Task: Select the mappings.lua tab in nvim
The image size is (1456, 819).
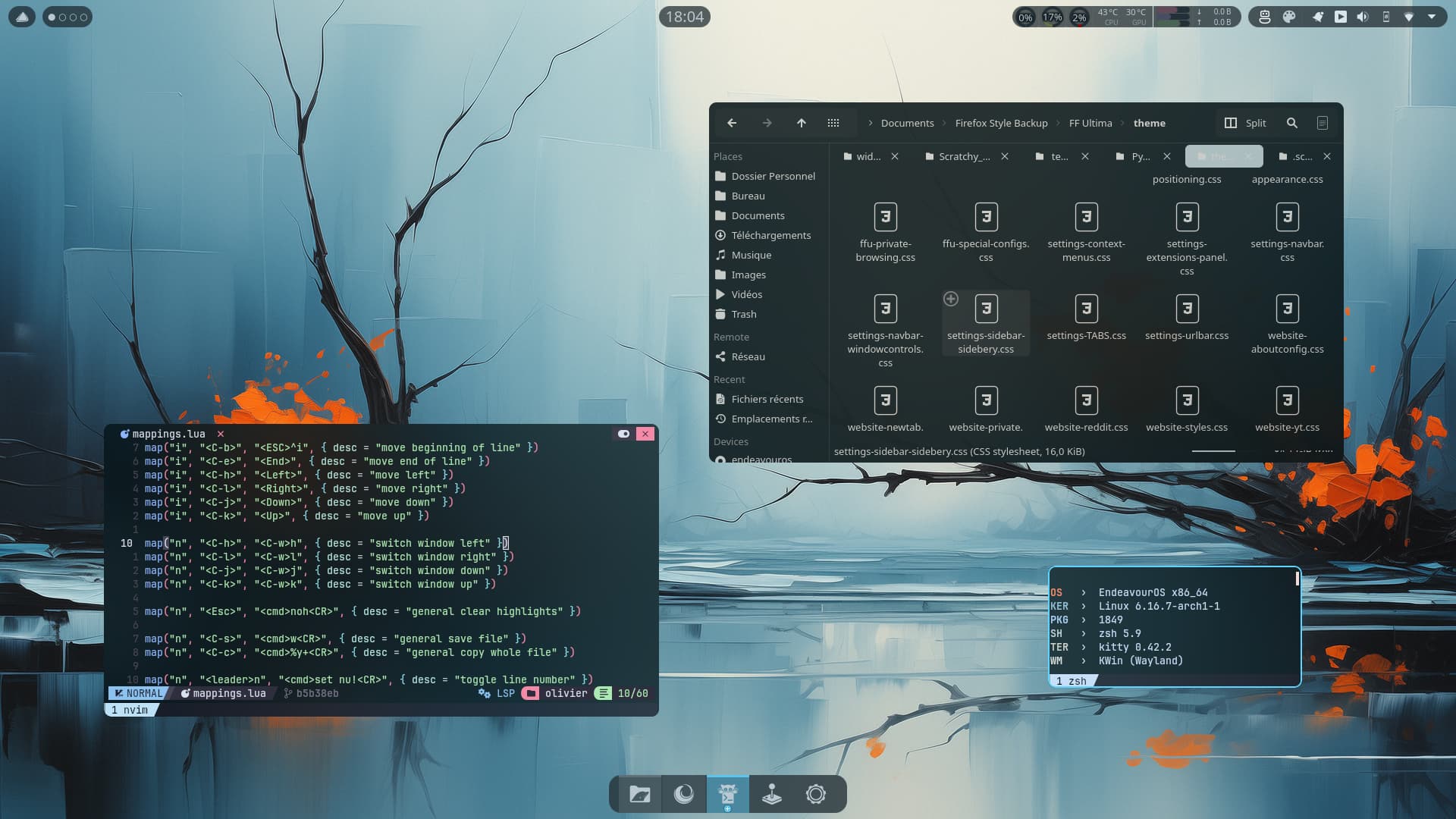Action: tap(168, 434)
